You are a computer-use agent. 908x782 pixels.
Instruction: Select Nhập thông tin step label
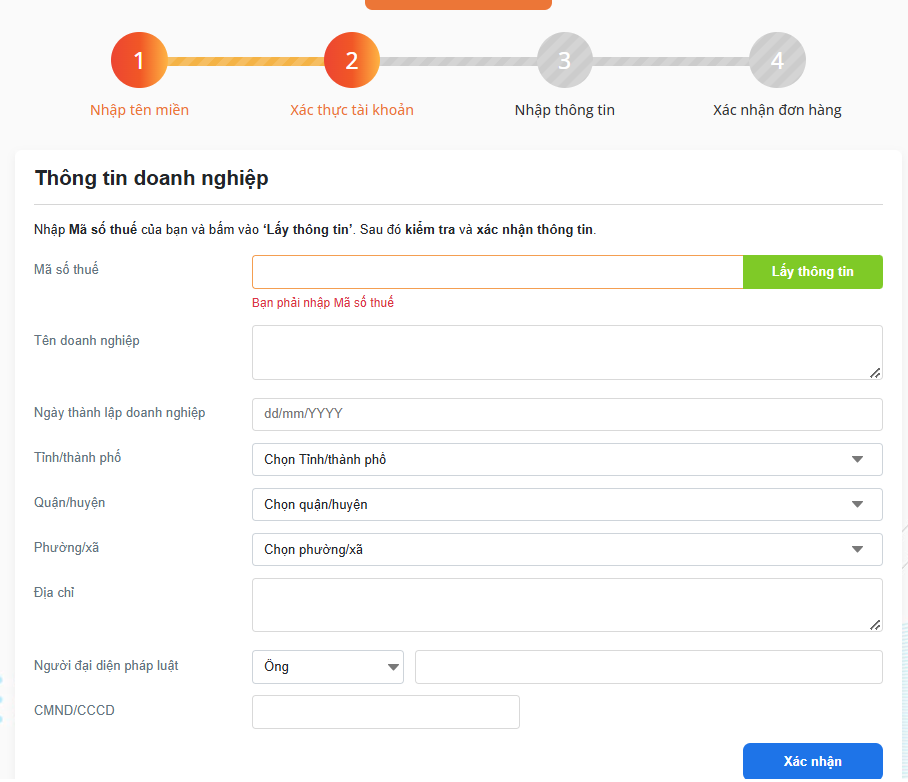click(x=564, y=110)
